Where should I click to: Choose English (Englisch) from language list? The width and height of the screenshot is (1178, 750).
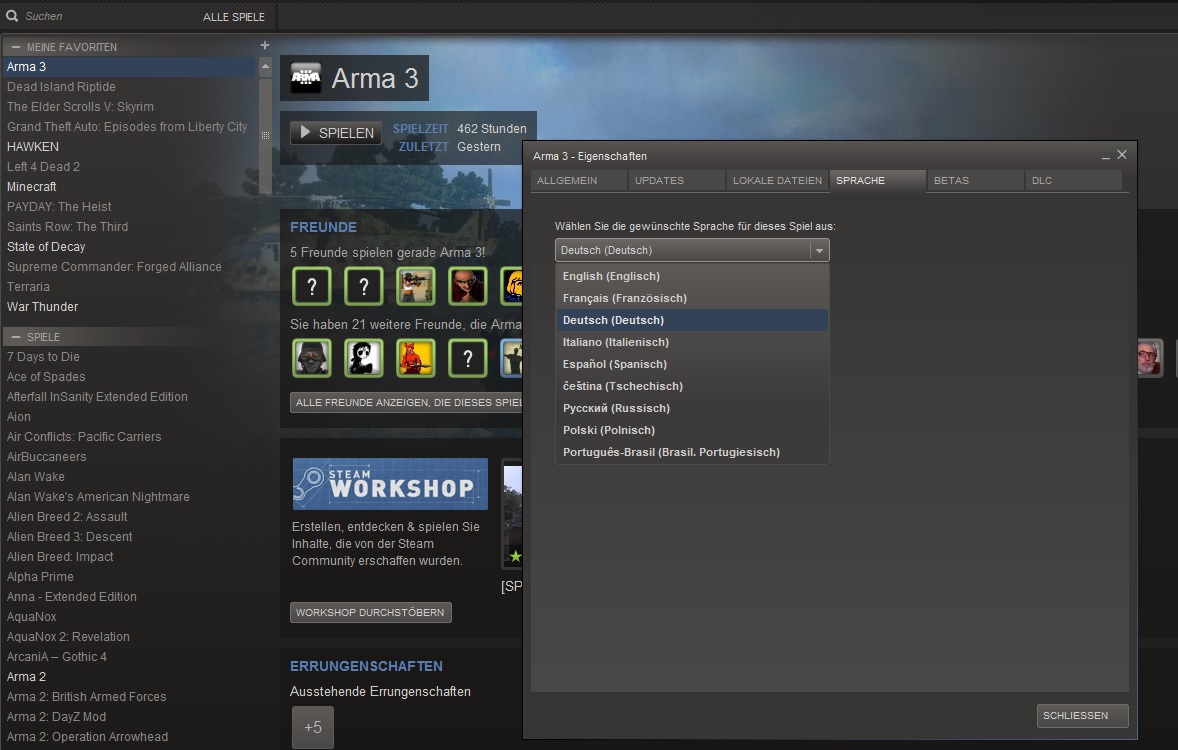[x=692, y=276]
